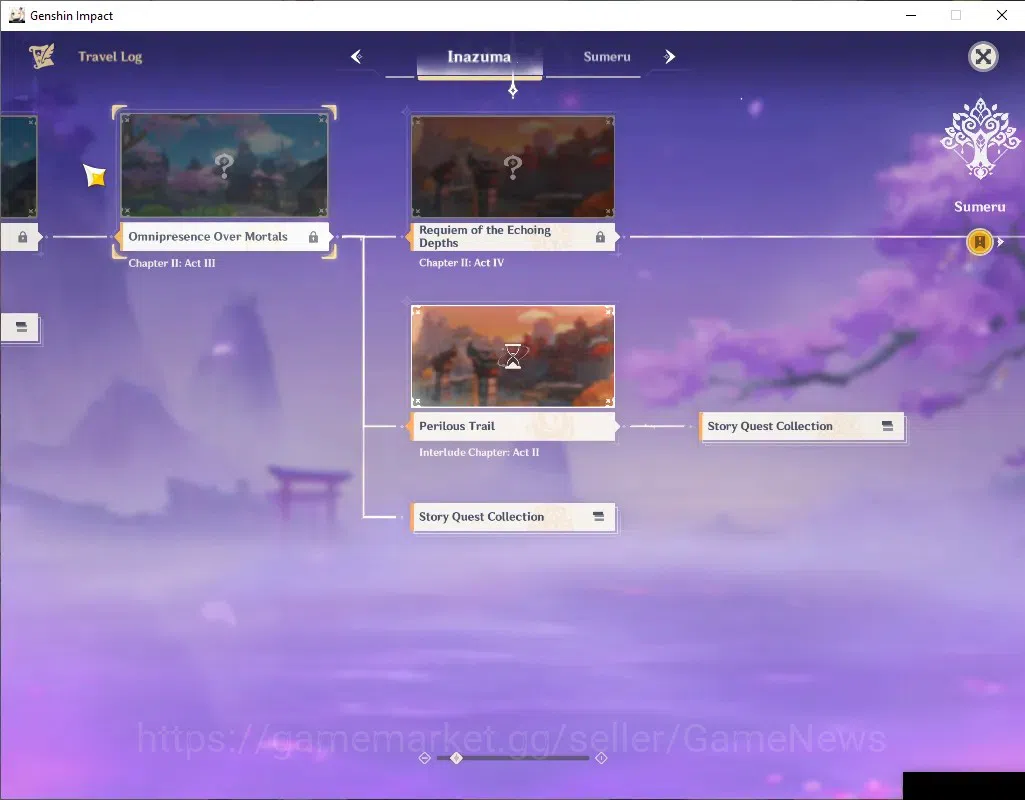
Task: Click the gold bookmark node toward Sumeru
Action: click(979, 242)
